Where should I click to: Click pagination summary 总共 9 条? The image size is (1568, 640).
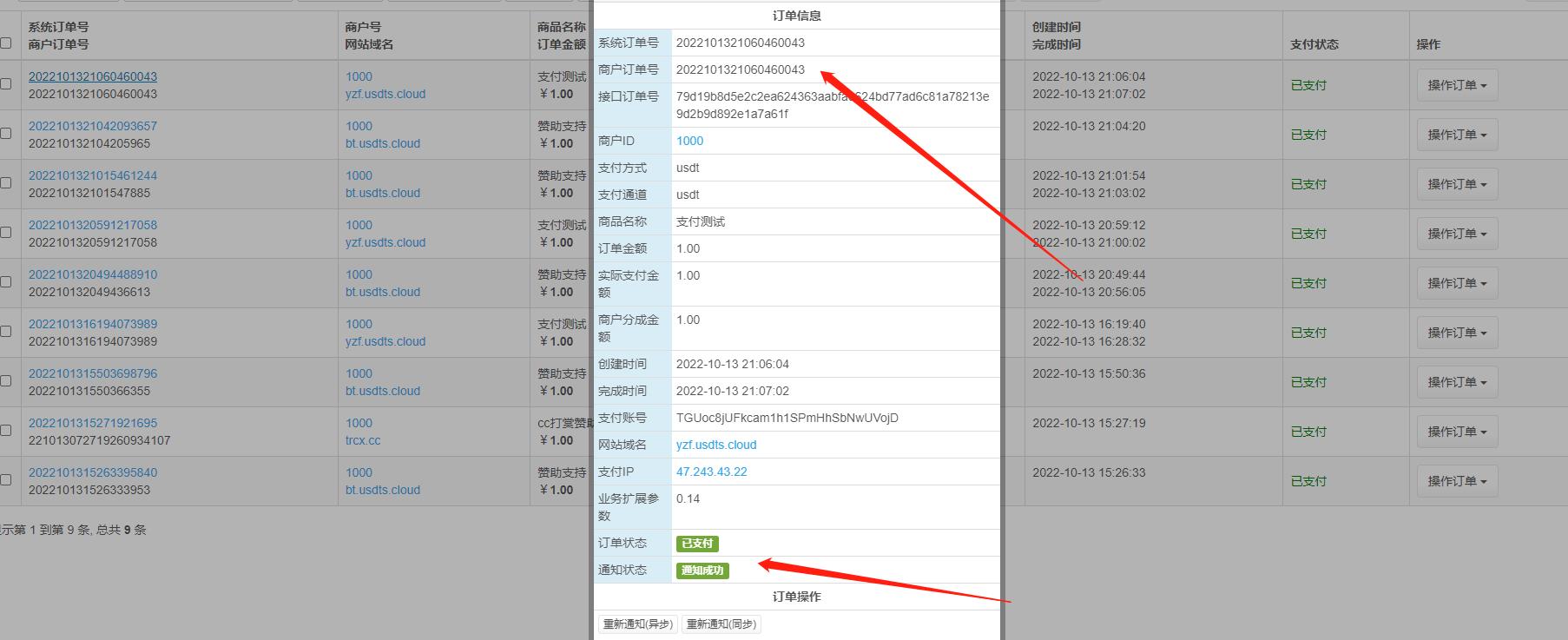tap(122, 530)
